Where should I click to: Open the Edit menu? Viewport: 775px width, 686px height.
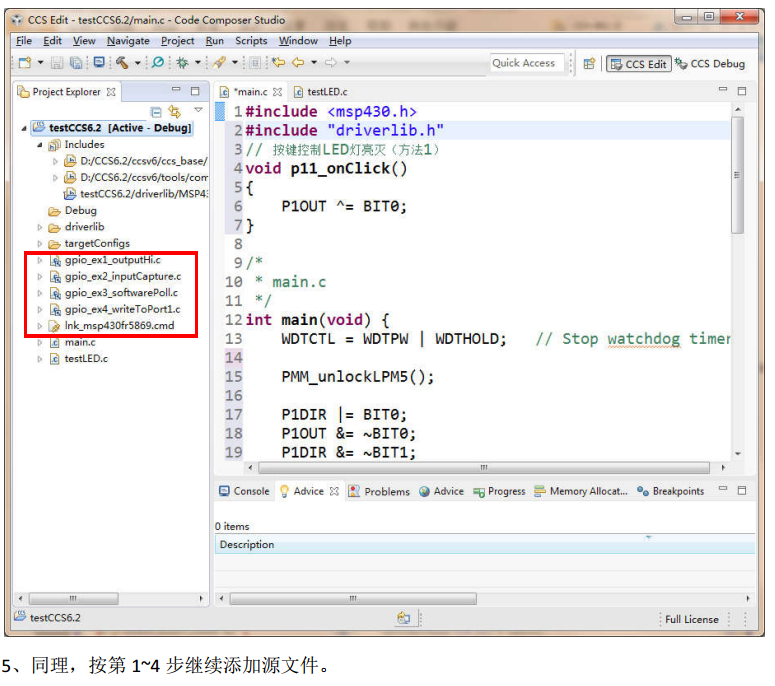(x=52, y=41)
